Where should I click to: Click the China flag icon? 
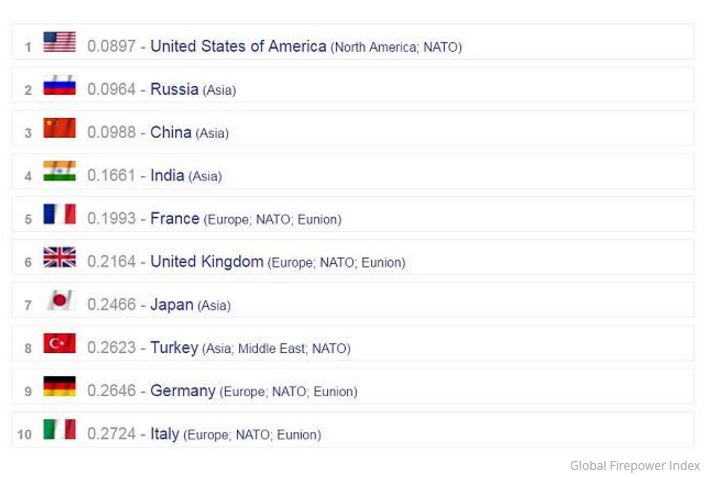coord(60,128)
